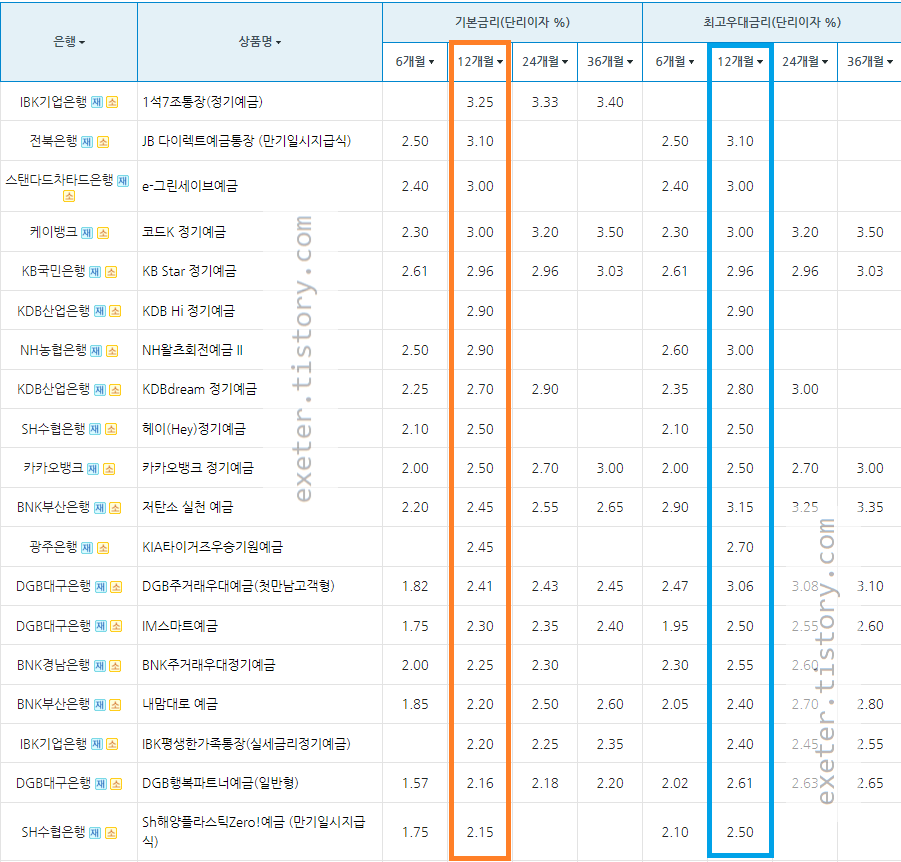Screen dimensions: 901x862
Task: Select product 1석7조통장(정기예금)
Action: 202,102
